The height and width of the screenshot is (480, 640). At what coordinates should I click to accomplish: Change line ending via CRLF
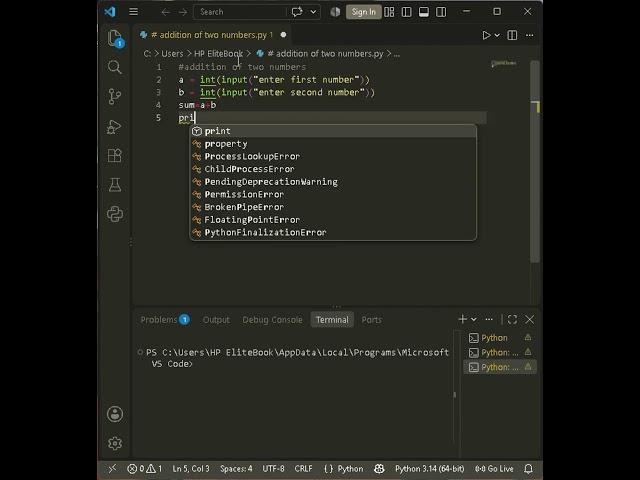click(303, 469)
